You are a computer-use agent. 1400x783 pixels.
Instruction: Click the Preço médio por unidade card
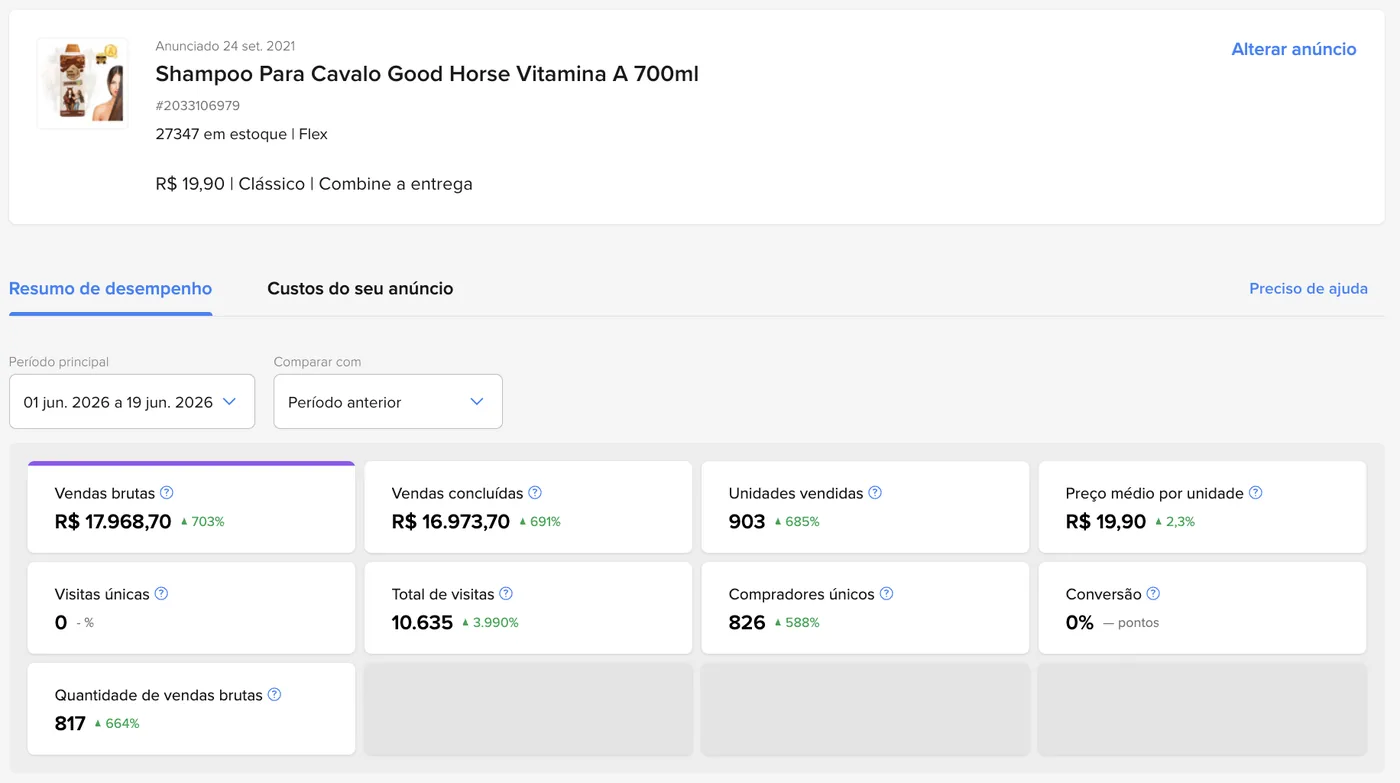(x=1202, y=507)
